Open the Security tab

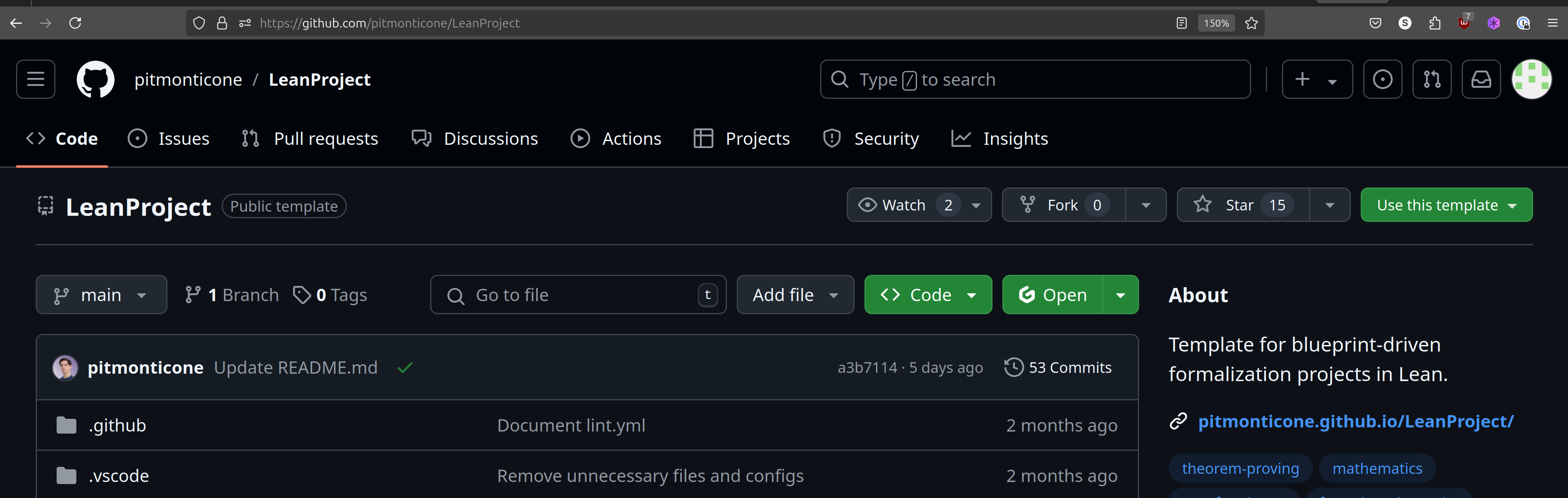pos(871,139)
